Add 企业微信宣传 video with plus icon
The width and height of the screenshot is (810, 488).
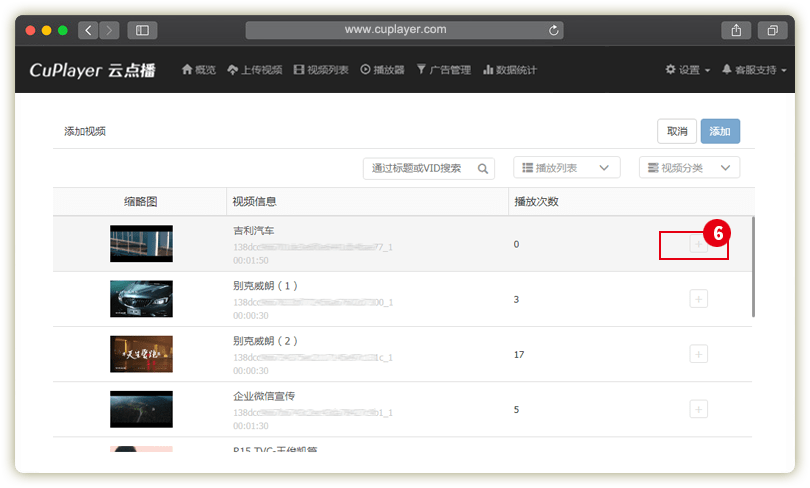pos(698,408)
